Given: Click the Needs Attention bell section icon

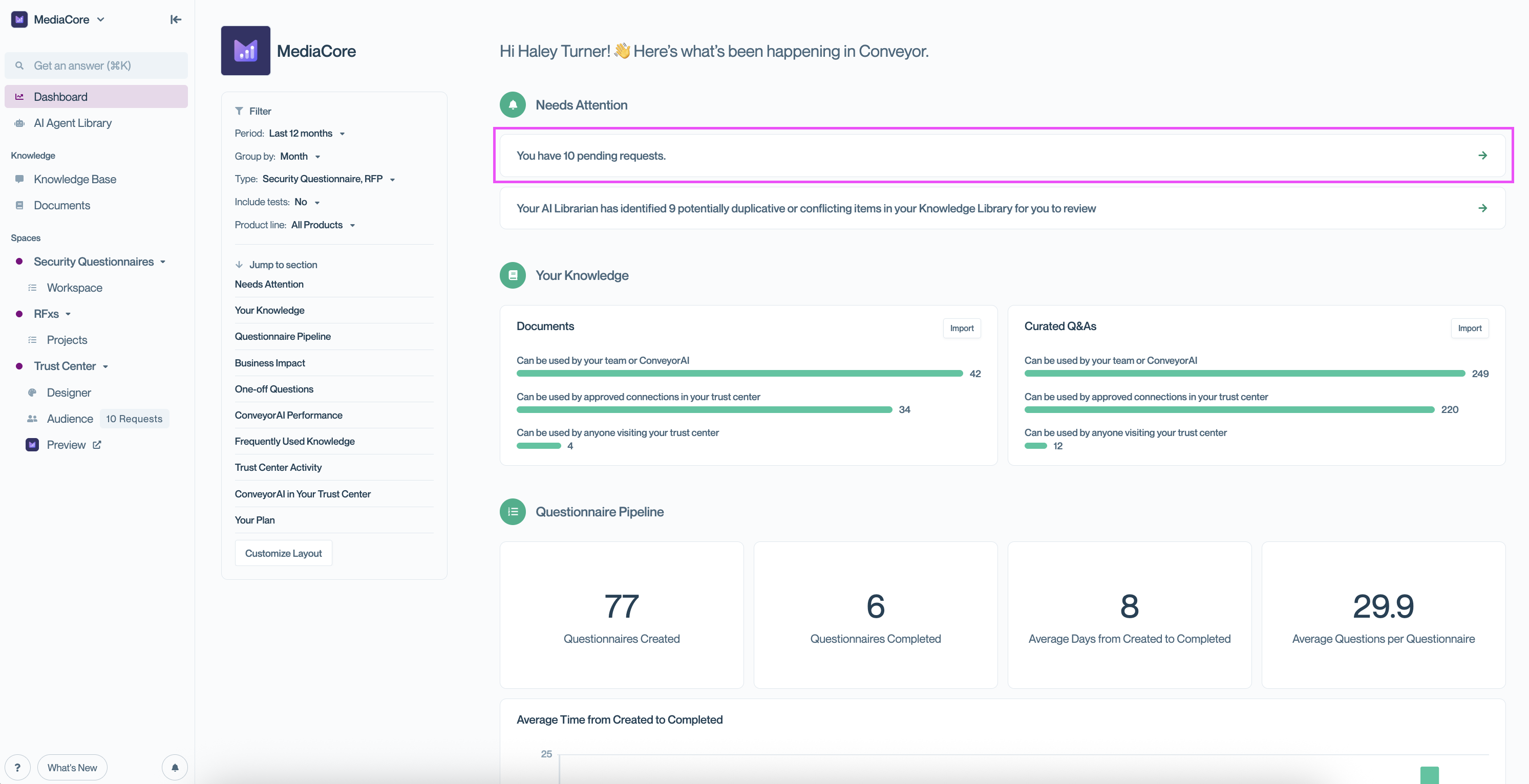Looking at the screenshot, I should click(x=512, y=105).
